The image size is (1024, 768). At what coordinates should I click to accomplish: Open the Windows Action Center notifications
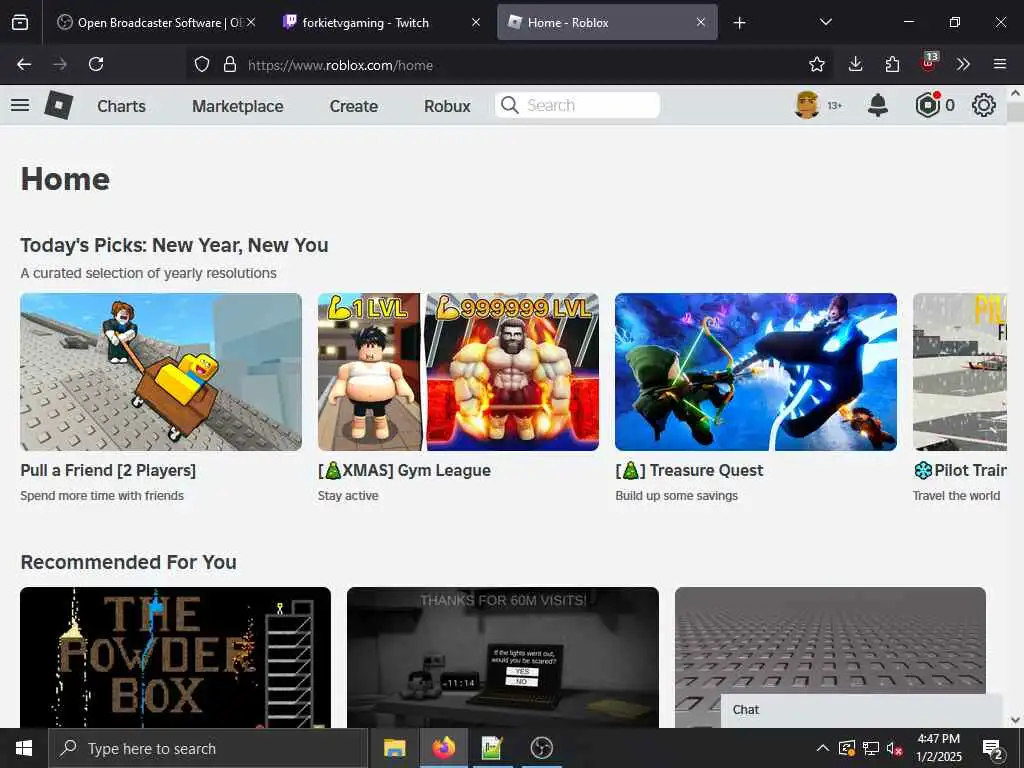point(993,748)
